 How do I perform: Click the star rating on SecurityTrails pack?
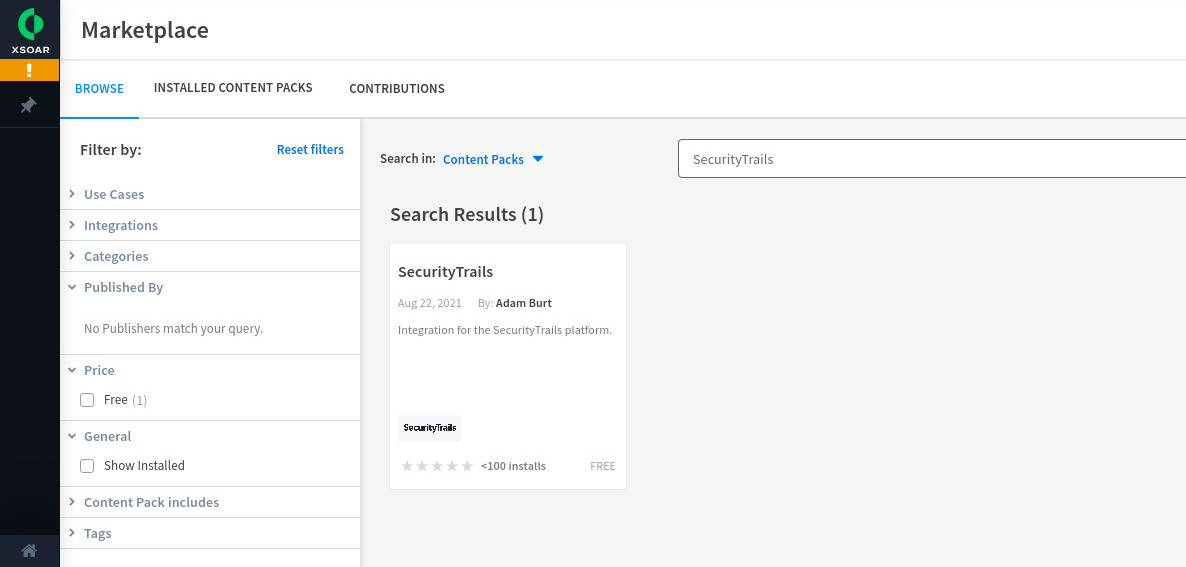(x=436, y=466)
